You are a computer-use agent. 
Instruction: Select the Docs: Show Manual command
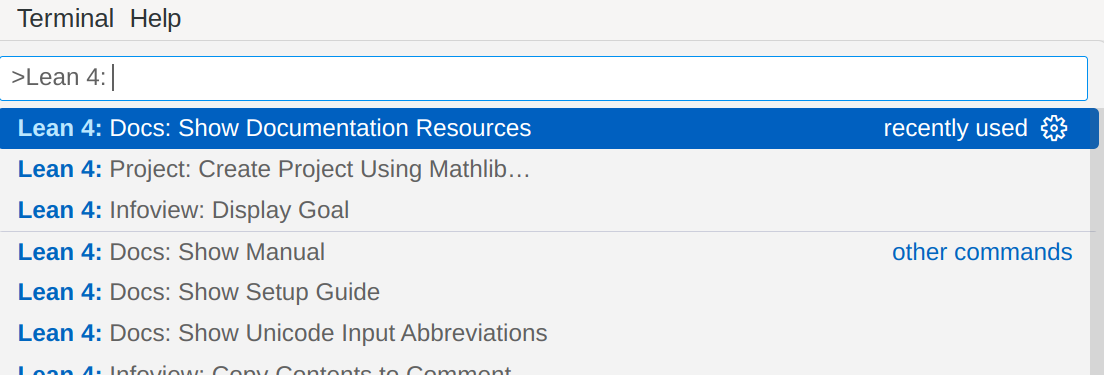tap(549, 252)
